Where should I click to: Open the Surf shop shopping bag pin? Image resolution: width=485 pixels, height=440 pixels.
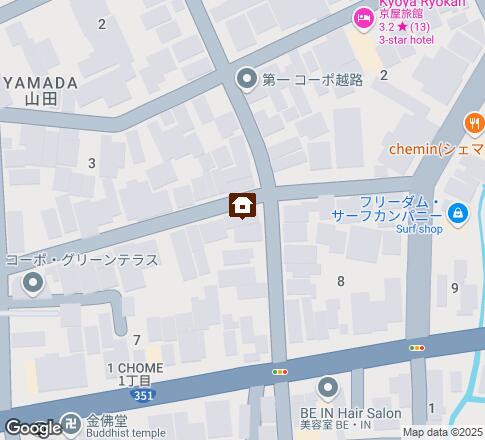click(458, 214)
